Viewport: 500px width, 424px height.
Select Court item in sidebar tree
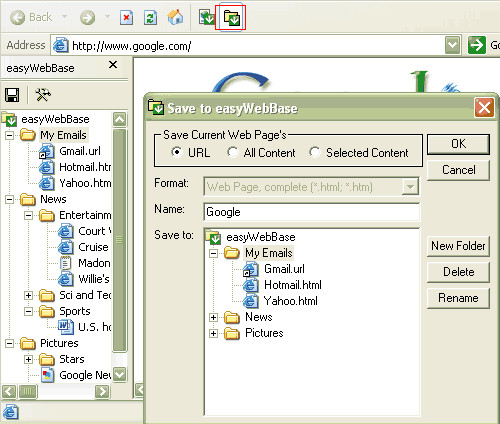95,231
